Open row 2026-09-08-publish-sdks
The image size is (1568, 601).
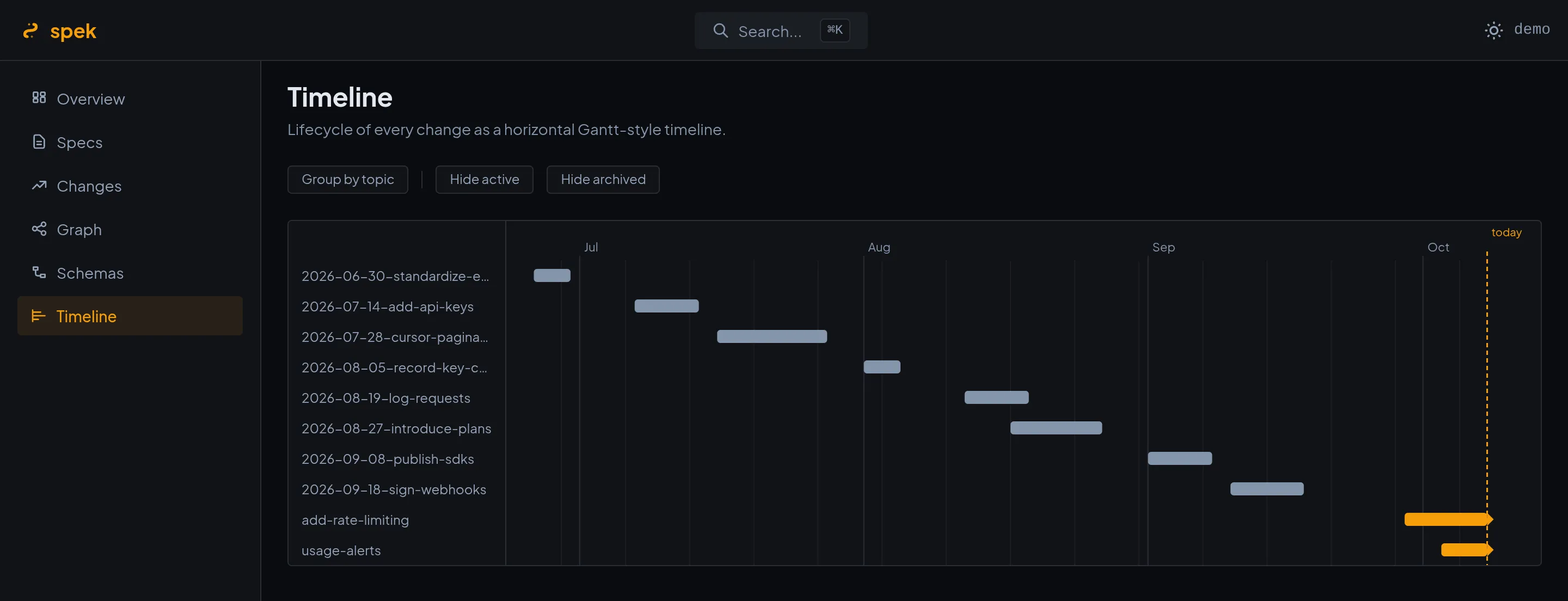(x=388, y=458)
